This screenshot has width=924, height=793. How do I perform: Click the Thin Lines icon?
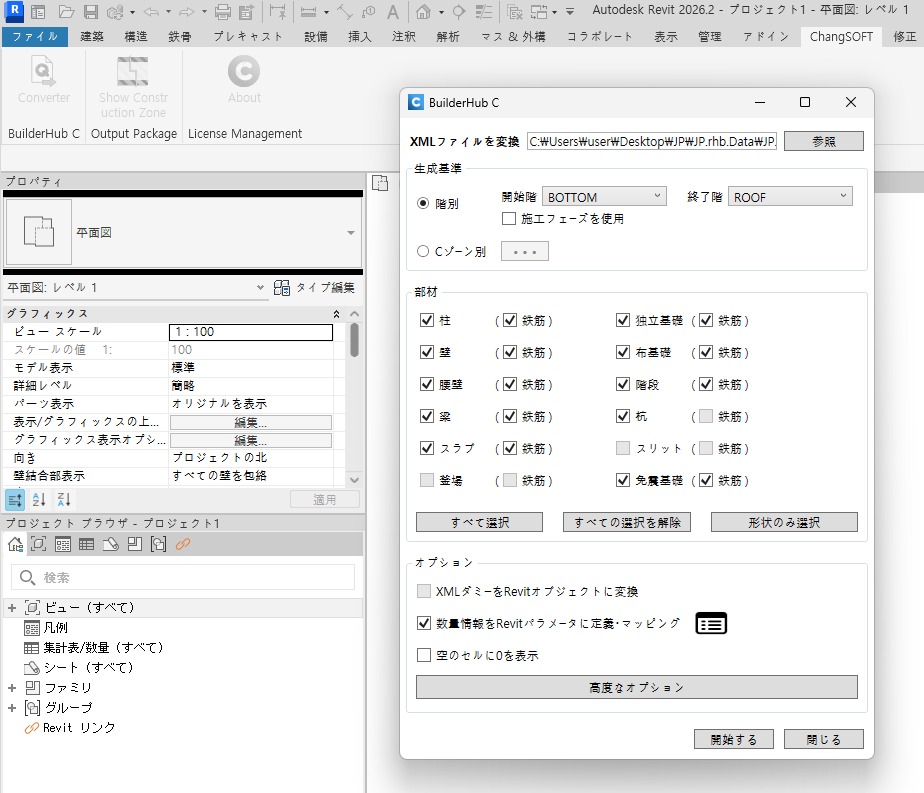pyautogui.click(x=484, y=11)
